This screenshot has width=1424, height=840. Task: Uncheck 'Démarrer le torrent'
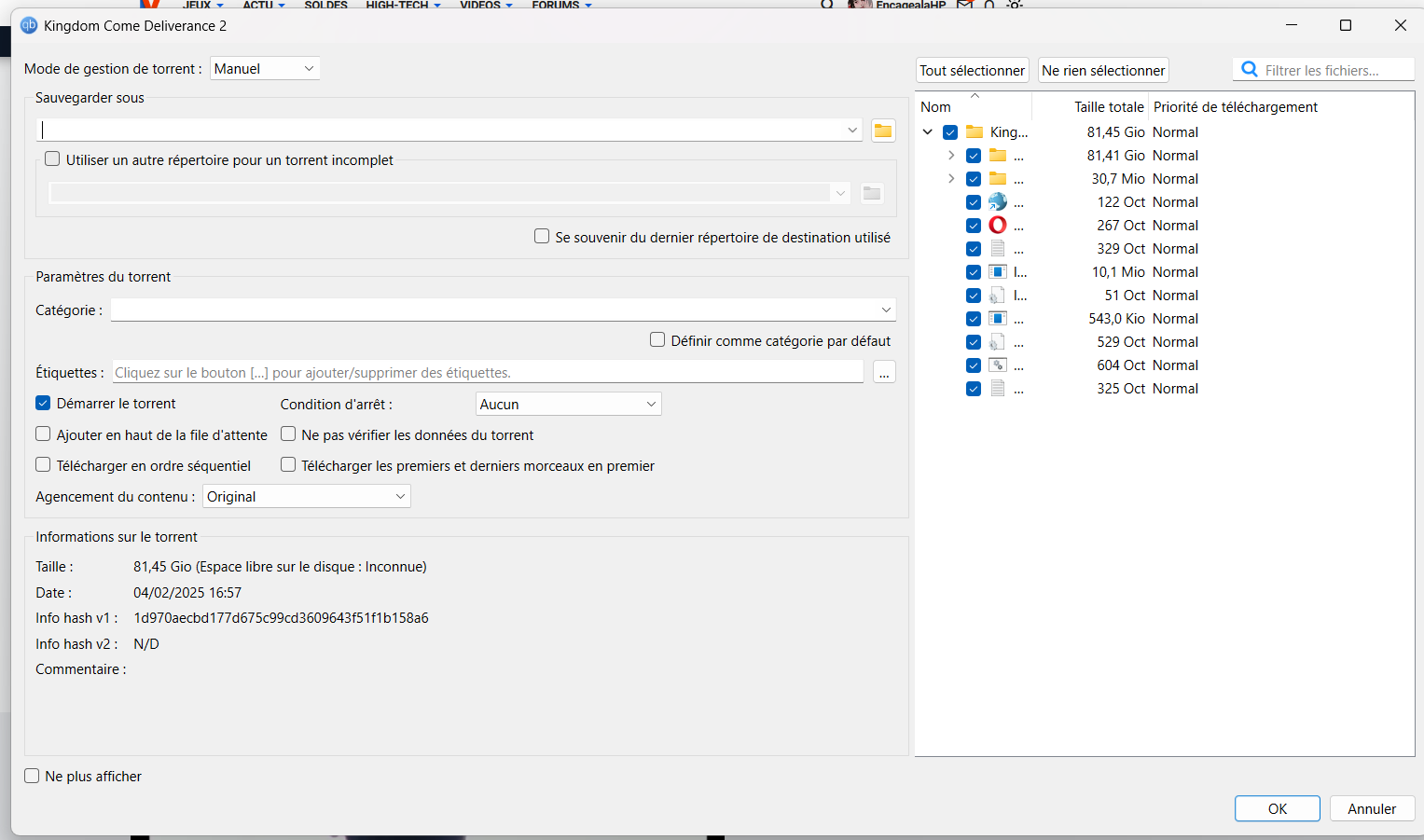(x=43, y=403)
